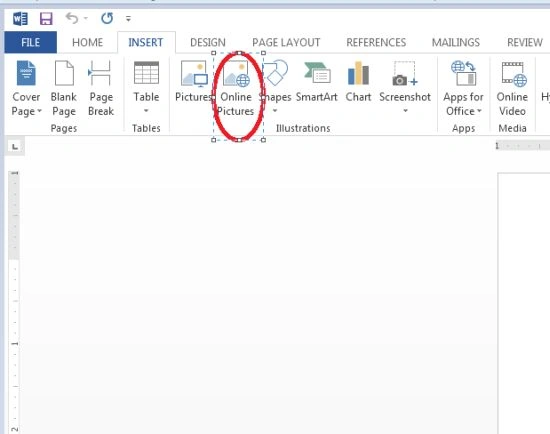Click the Table grid icon
The height and width of the screenshot is (434, 550).
click(146, 73)
